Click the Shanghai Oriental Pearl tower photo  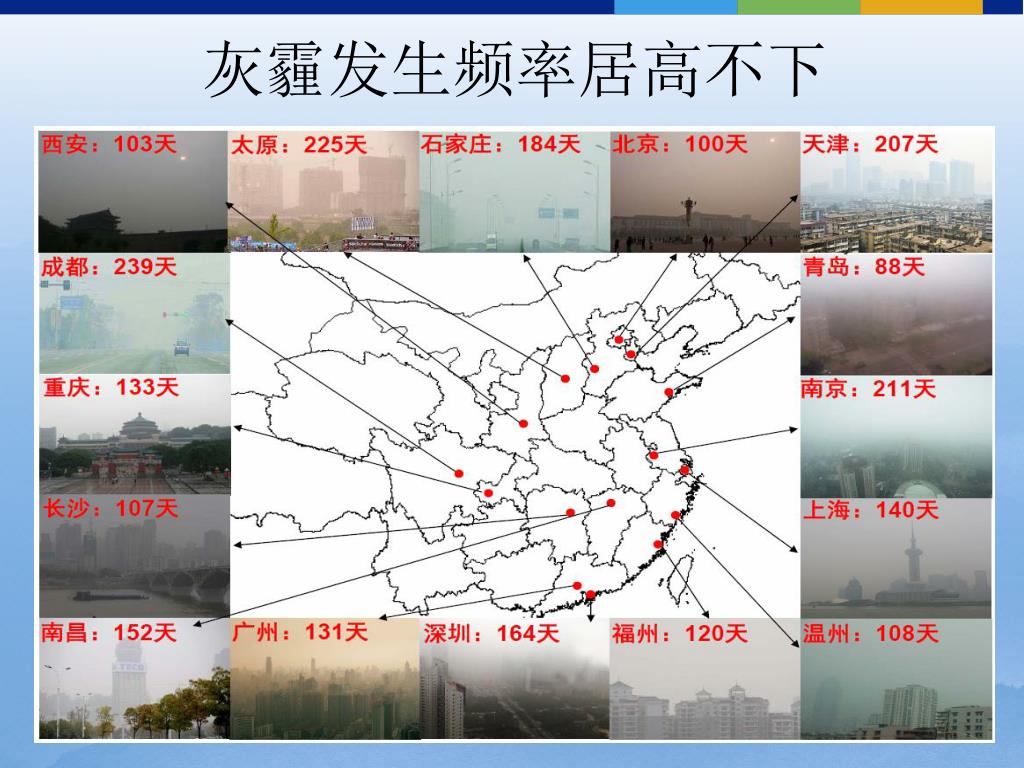point(897,558)
